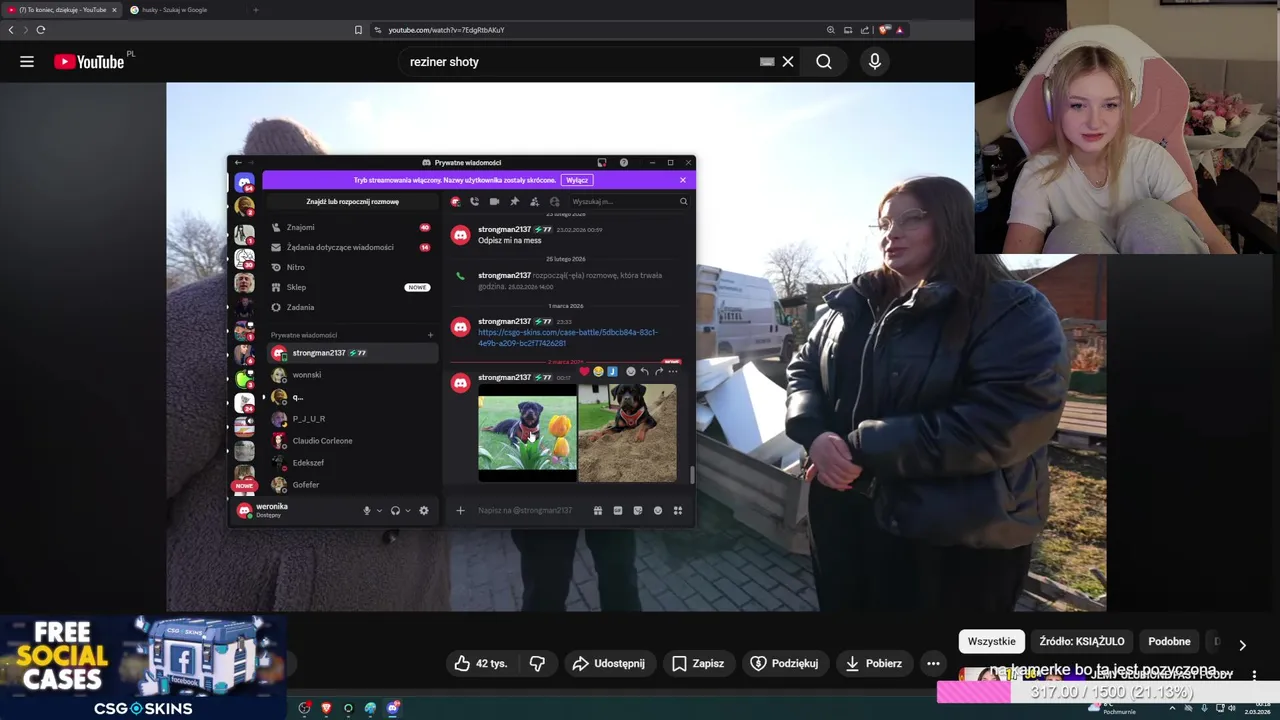
Task: Expand microphone input options arrow
Action: tap(378, 510)
